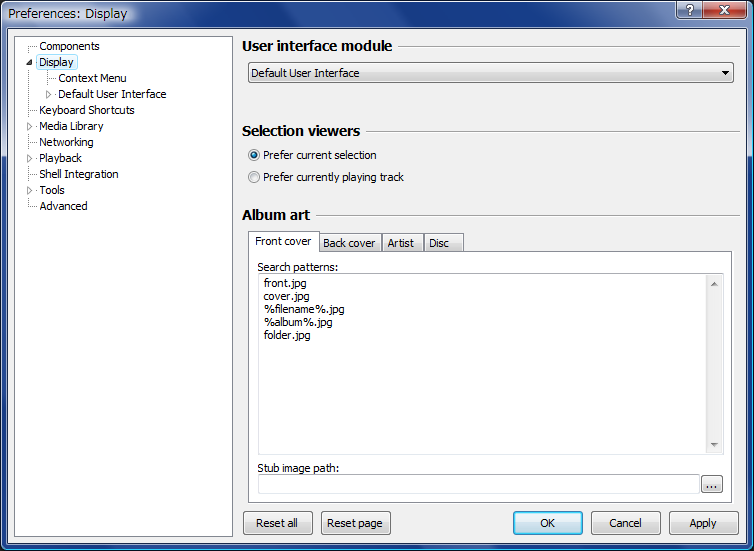
Task: Expand the Media Library node
Action: coord(29,126)
